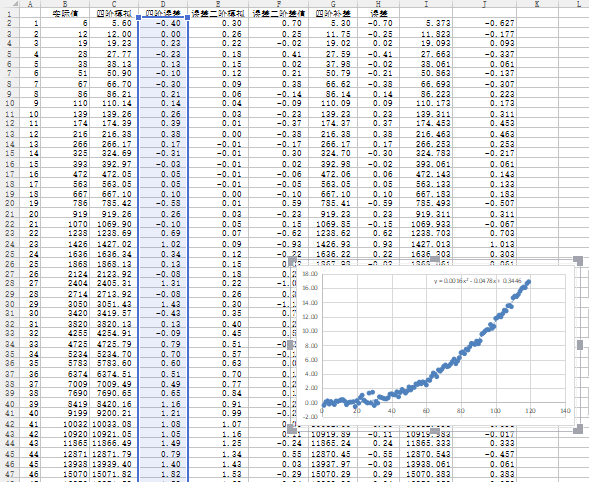Image resolution: width=589 pixels, height=482 pixels.
Task: Click the chart's trendline equation label
Action: [x=477, y=281]
